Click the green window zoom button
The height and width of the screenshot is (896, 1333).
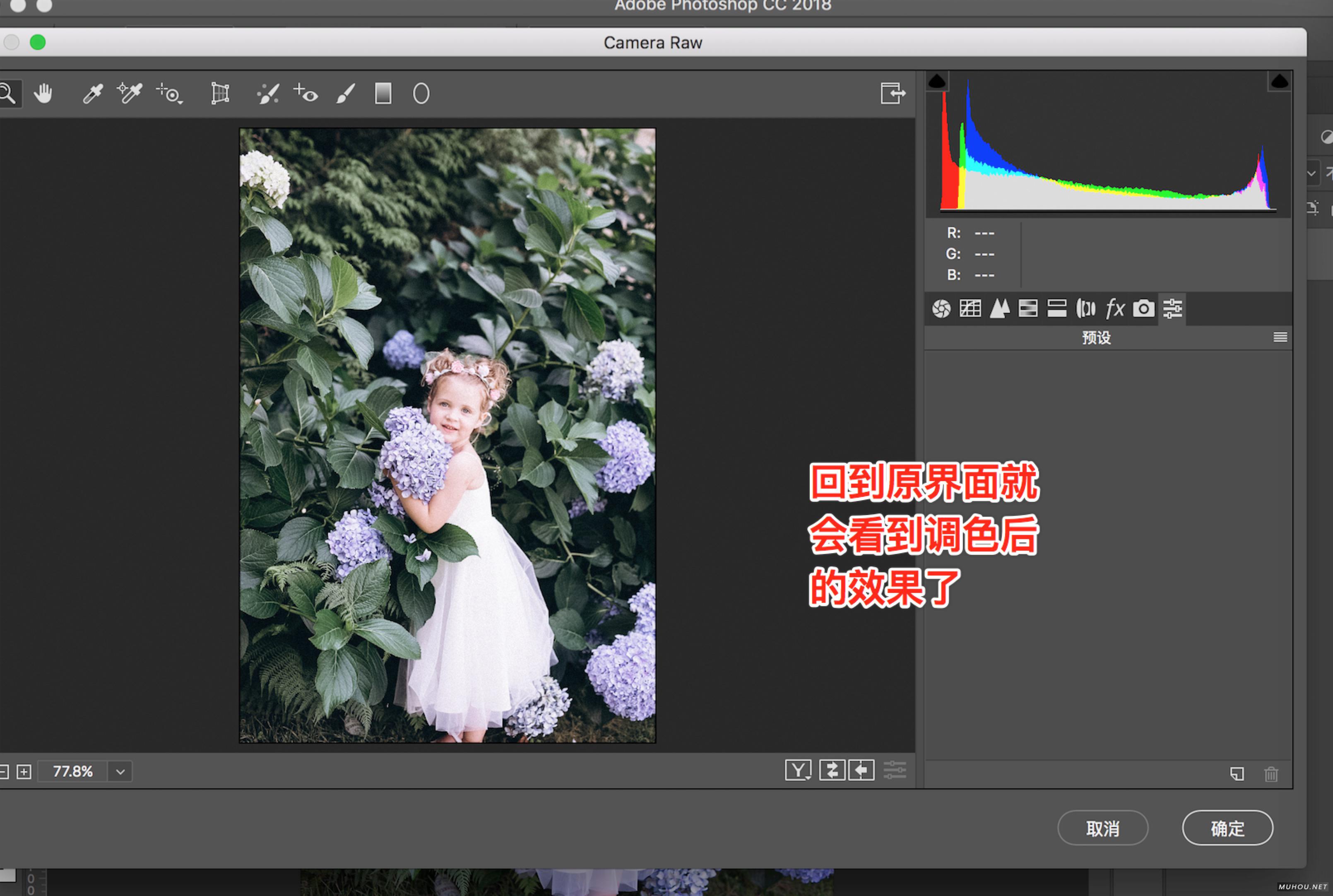point(38,42)
